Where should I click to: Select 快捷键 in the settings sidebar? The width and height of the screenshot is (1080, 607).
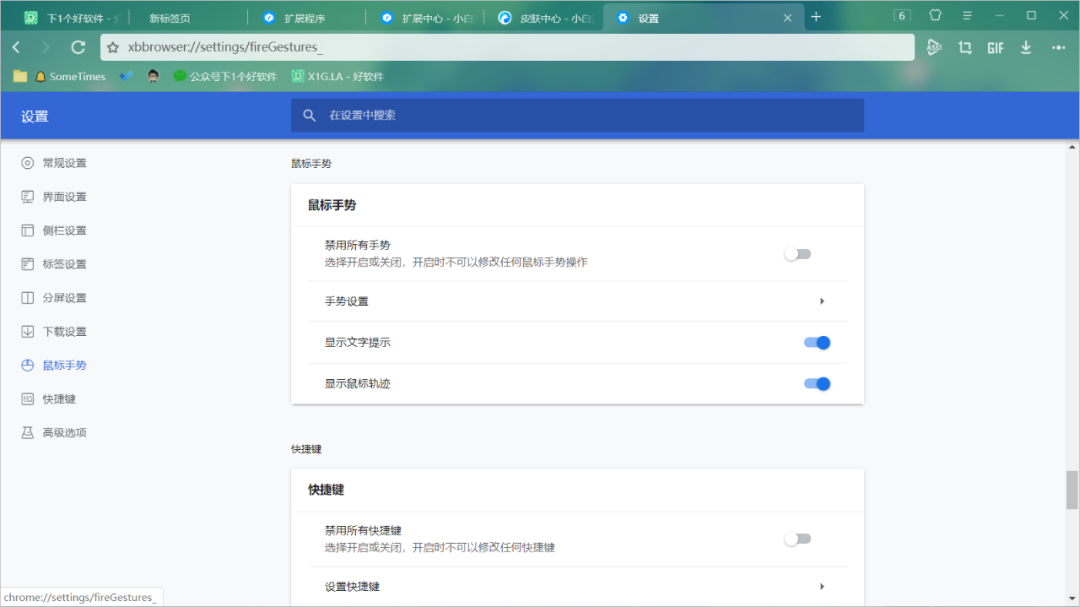[59, 399]
